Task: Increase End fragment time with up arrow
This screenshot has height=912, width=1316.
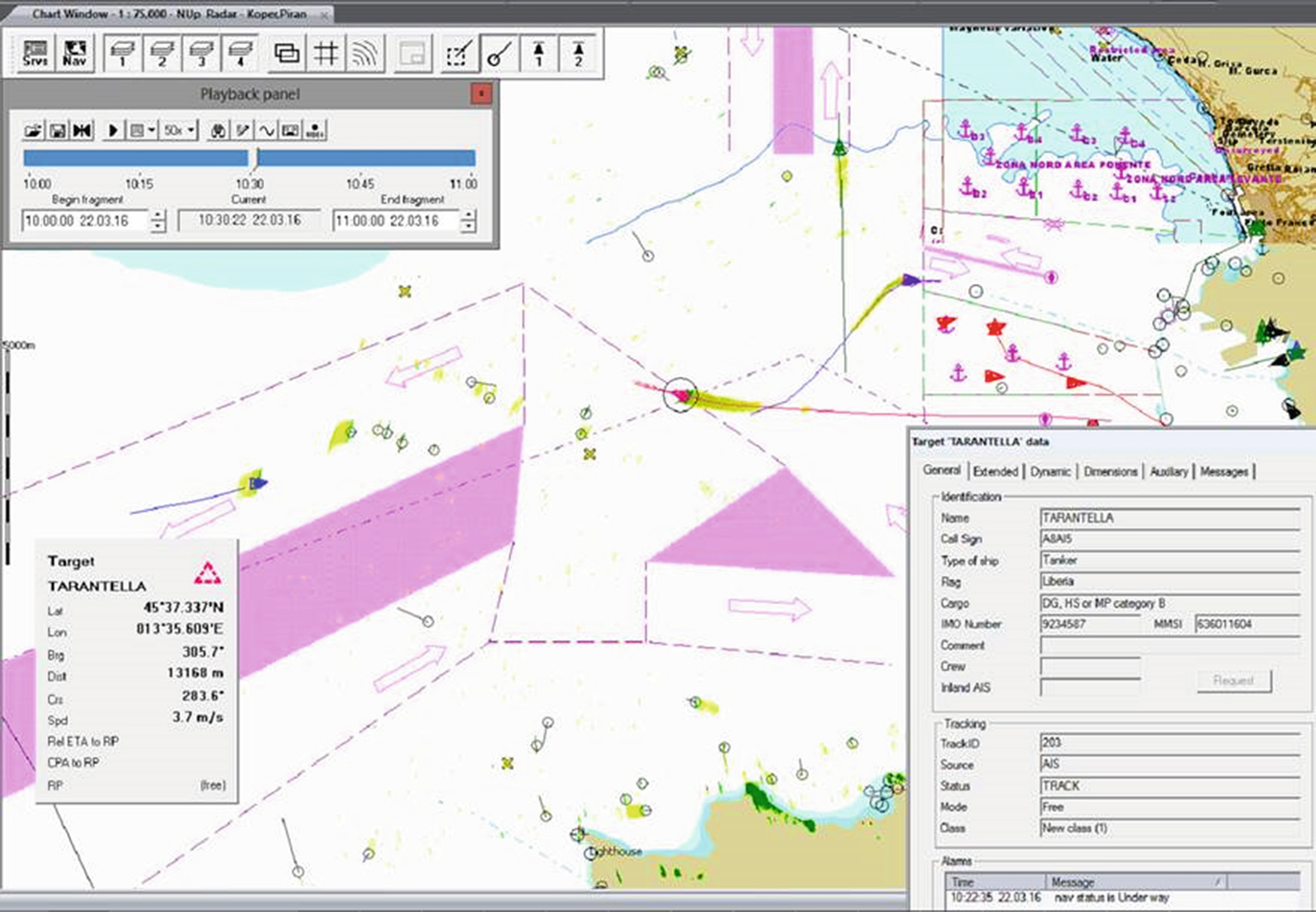Action: tap(468, 215)
